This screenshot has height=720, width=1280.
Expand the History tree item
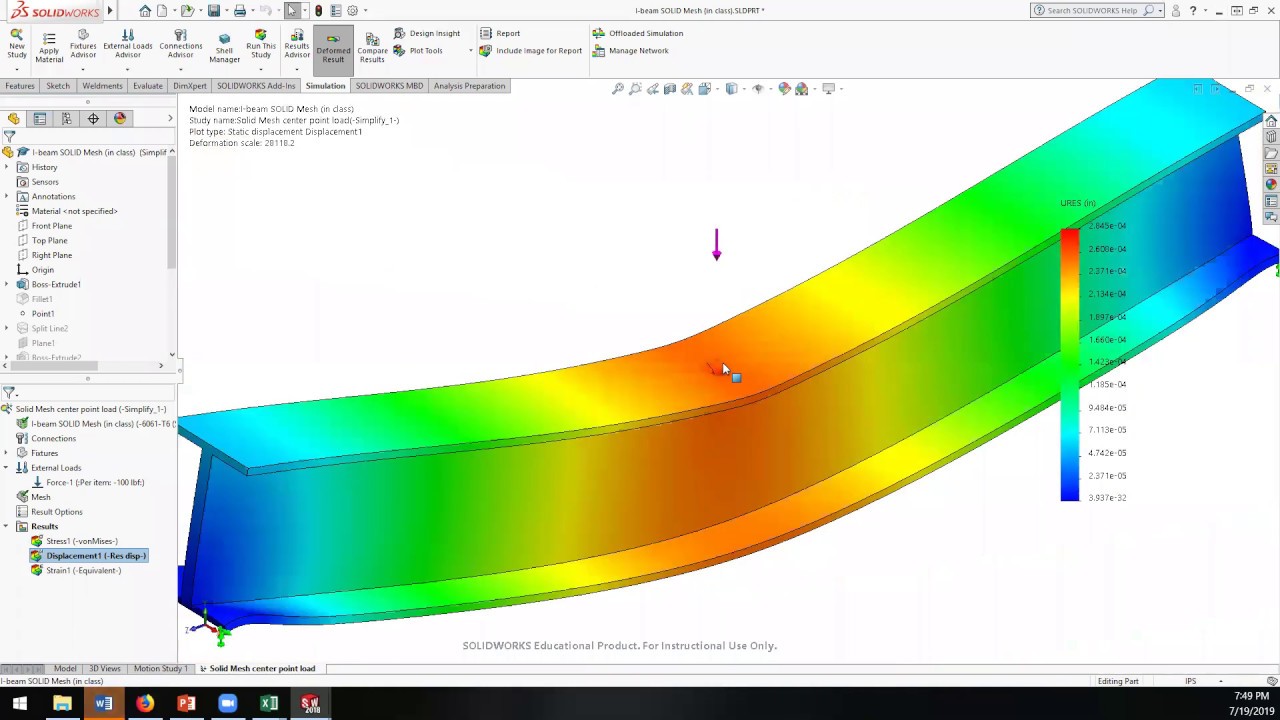pos(7,167)
